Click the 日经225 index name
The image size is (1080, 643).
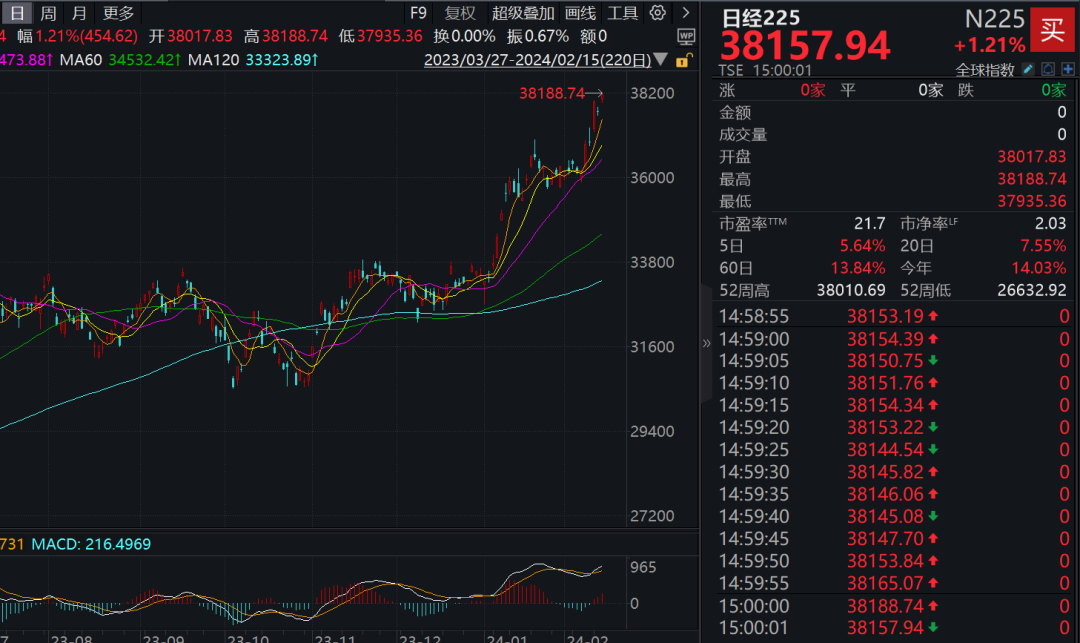pos(761,17)
